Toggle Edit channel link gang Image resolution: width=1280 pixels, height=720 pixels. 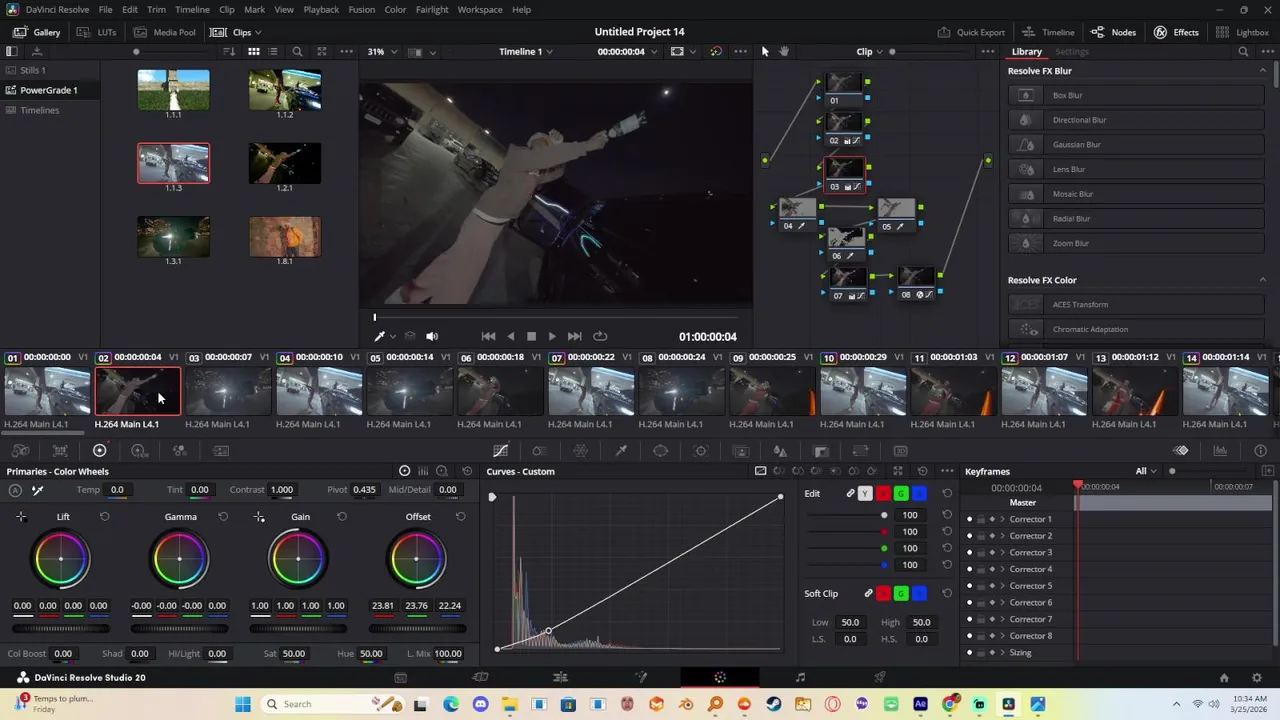pos(850,494)
